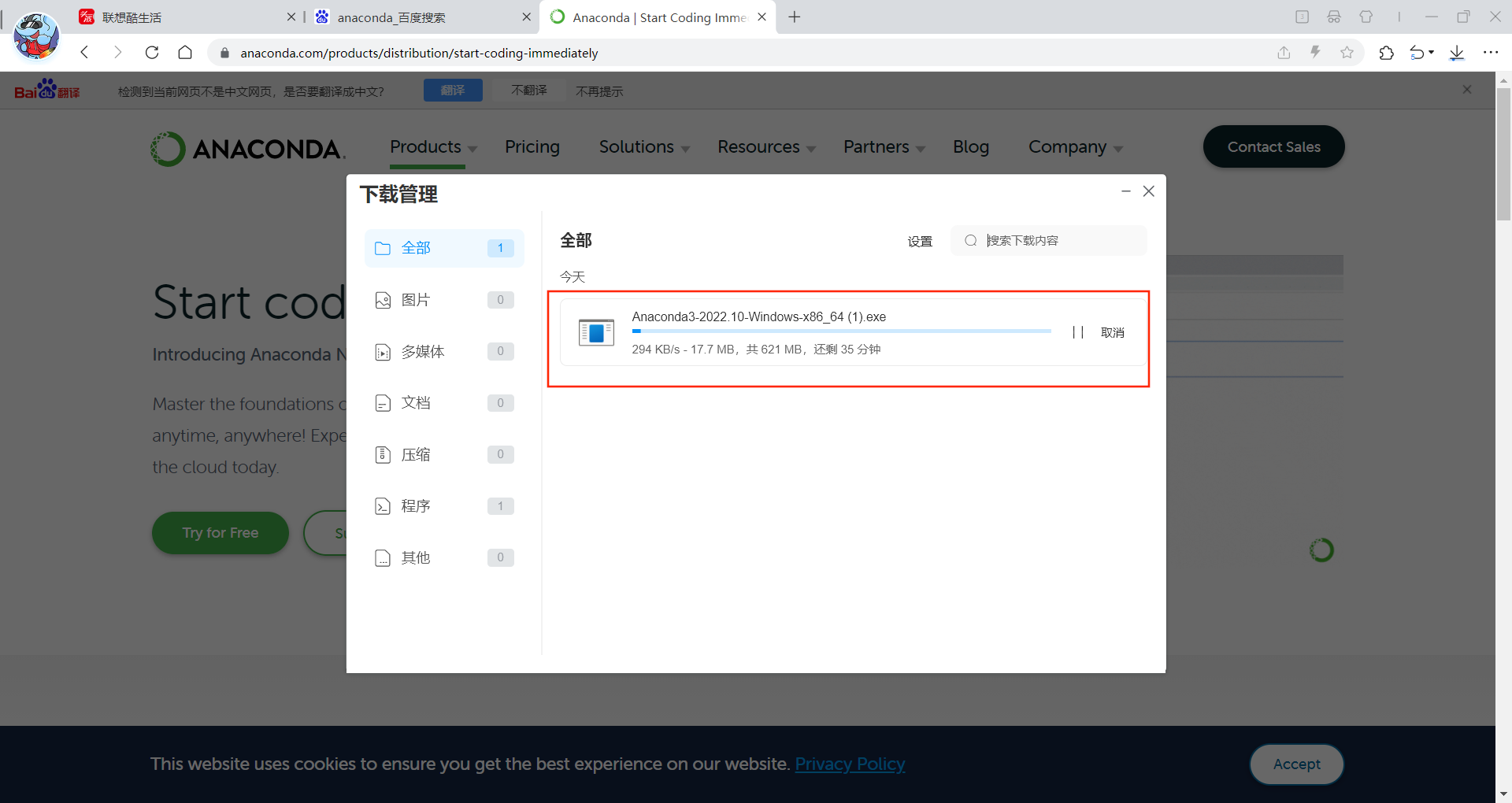Image resolution: width=1512 pixels, height=803 pixels.
Task: Open 设置 in the download manager
Action: pos(920,241)
